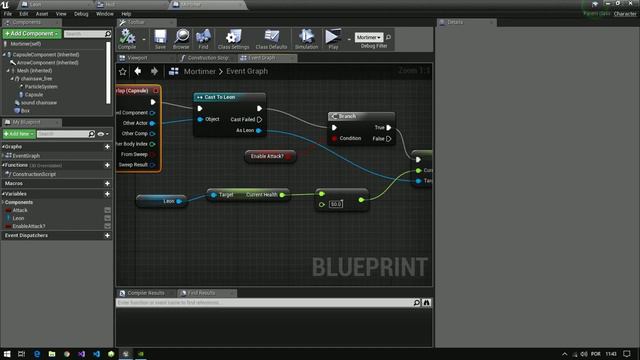Open Class Settings
This screenshot has height=360, width=640.
[x=233, y=39]
